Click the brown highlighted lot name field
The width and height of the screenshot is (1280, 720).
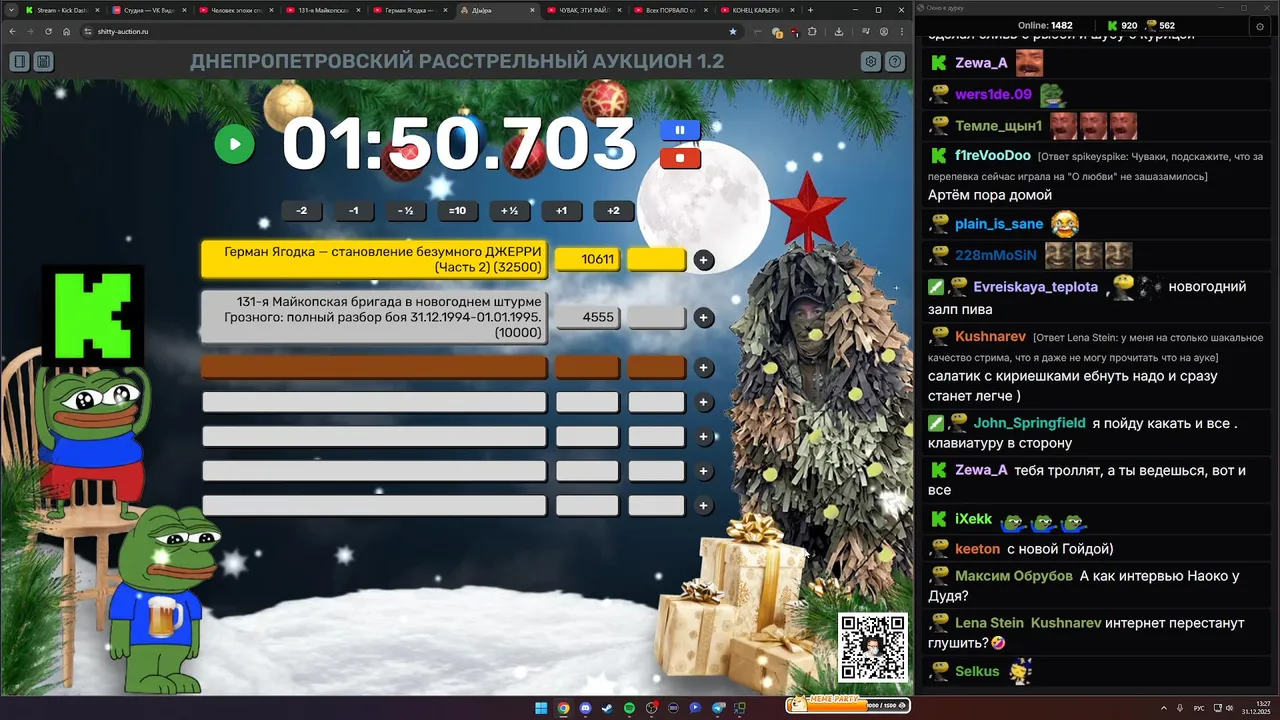pyautogui.click(x=374, y=367)
